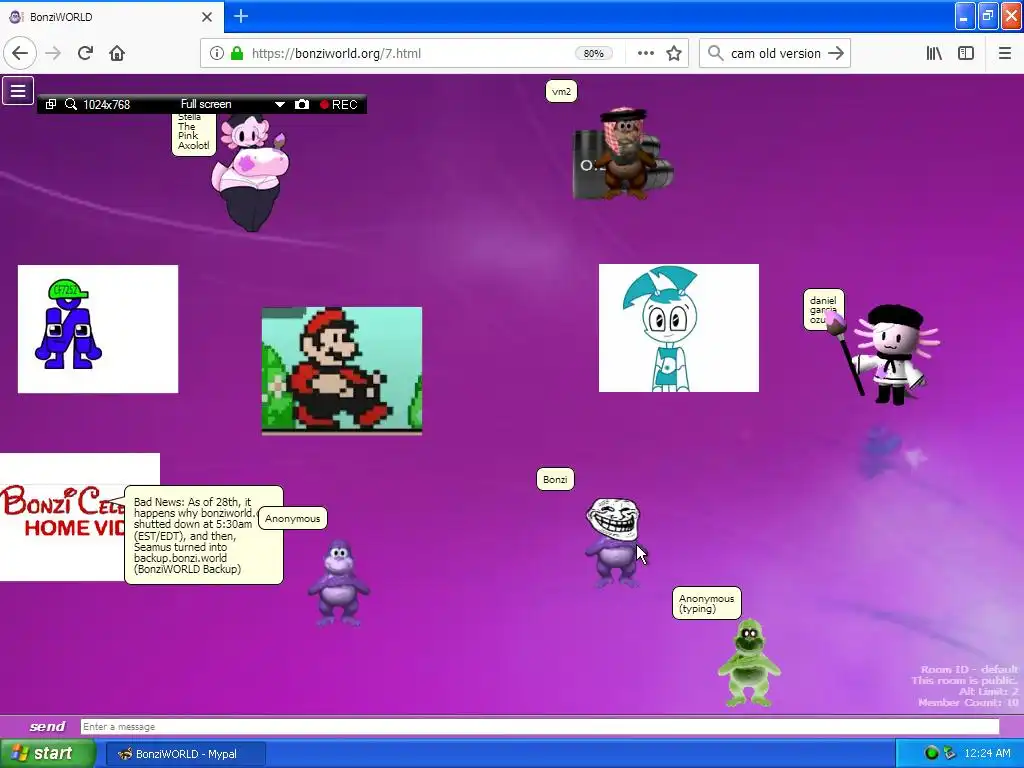Focus the 'cam old version' search field
Screen dimensions: 1024x768
point(775,54)
